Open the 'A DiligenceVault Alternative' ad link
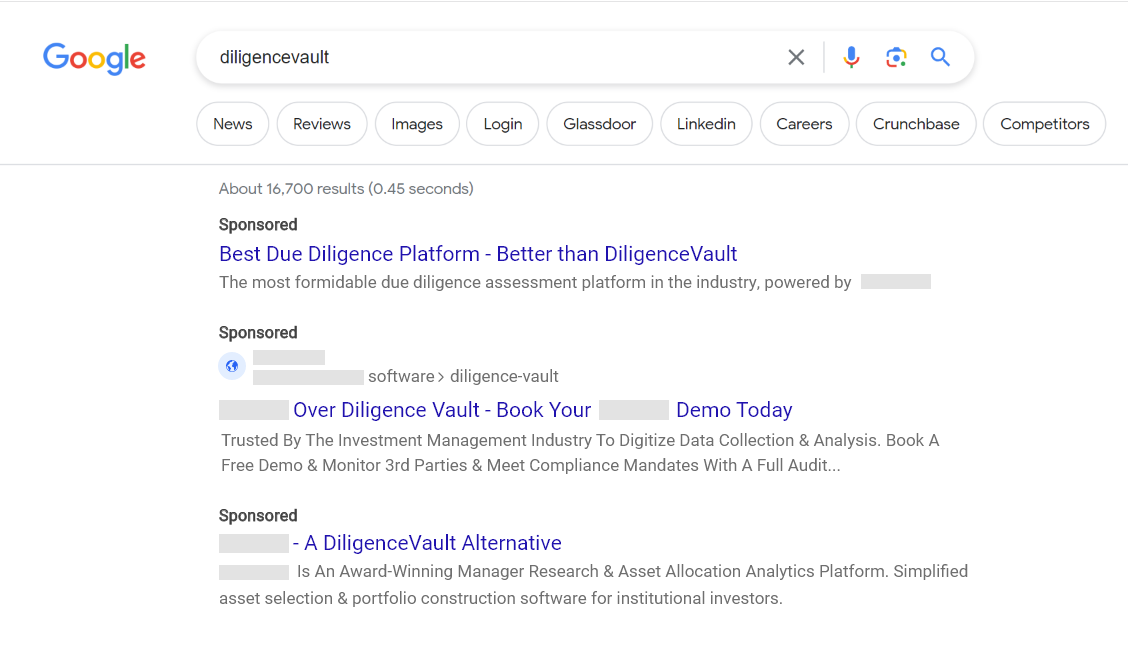This screenshot has height=646, width=1128. 433,543
